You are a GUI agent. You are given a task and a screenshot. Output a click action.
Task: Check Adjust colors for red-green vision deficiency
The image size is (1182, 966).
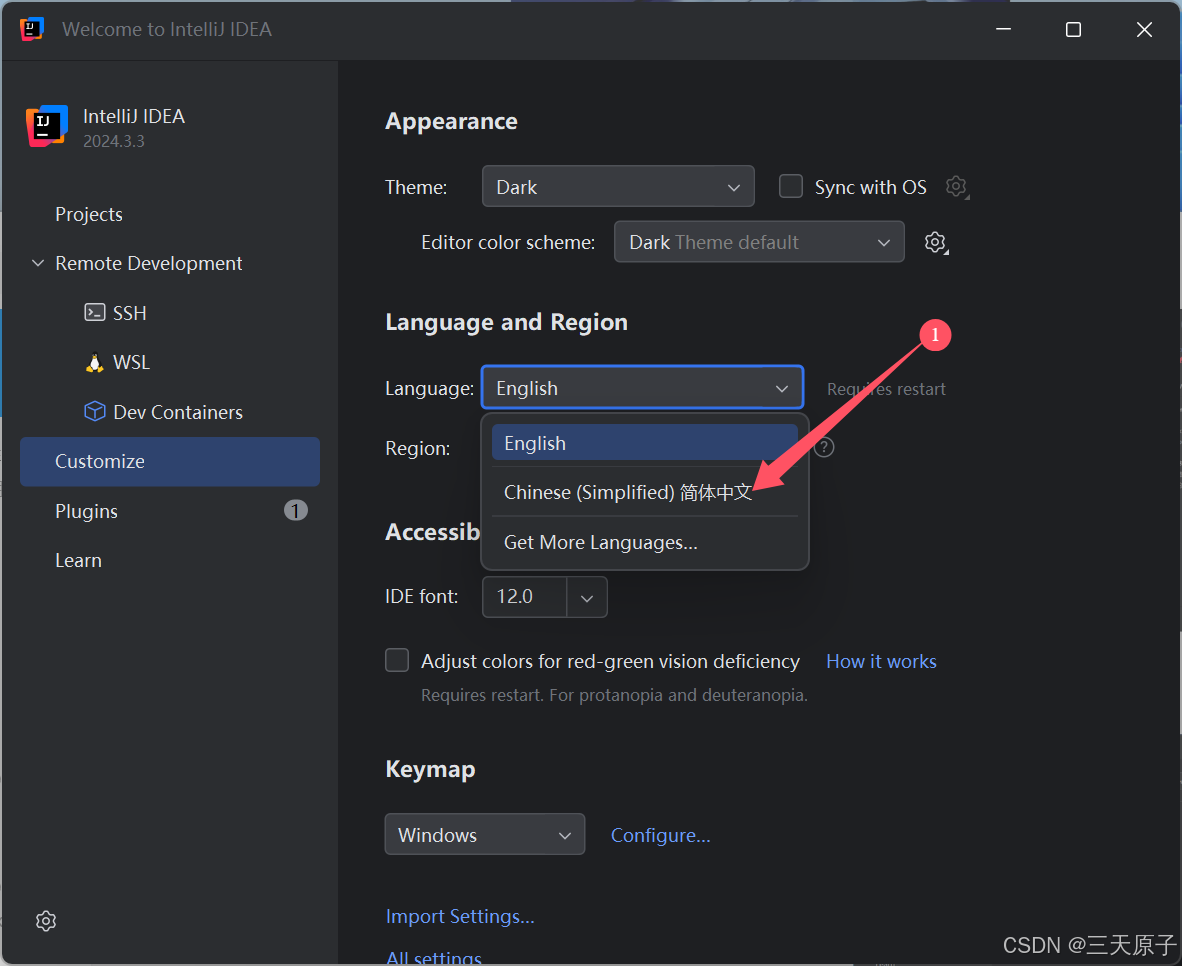point(397,660)
